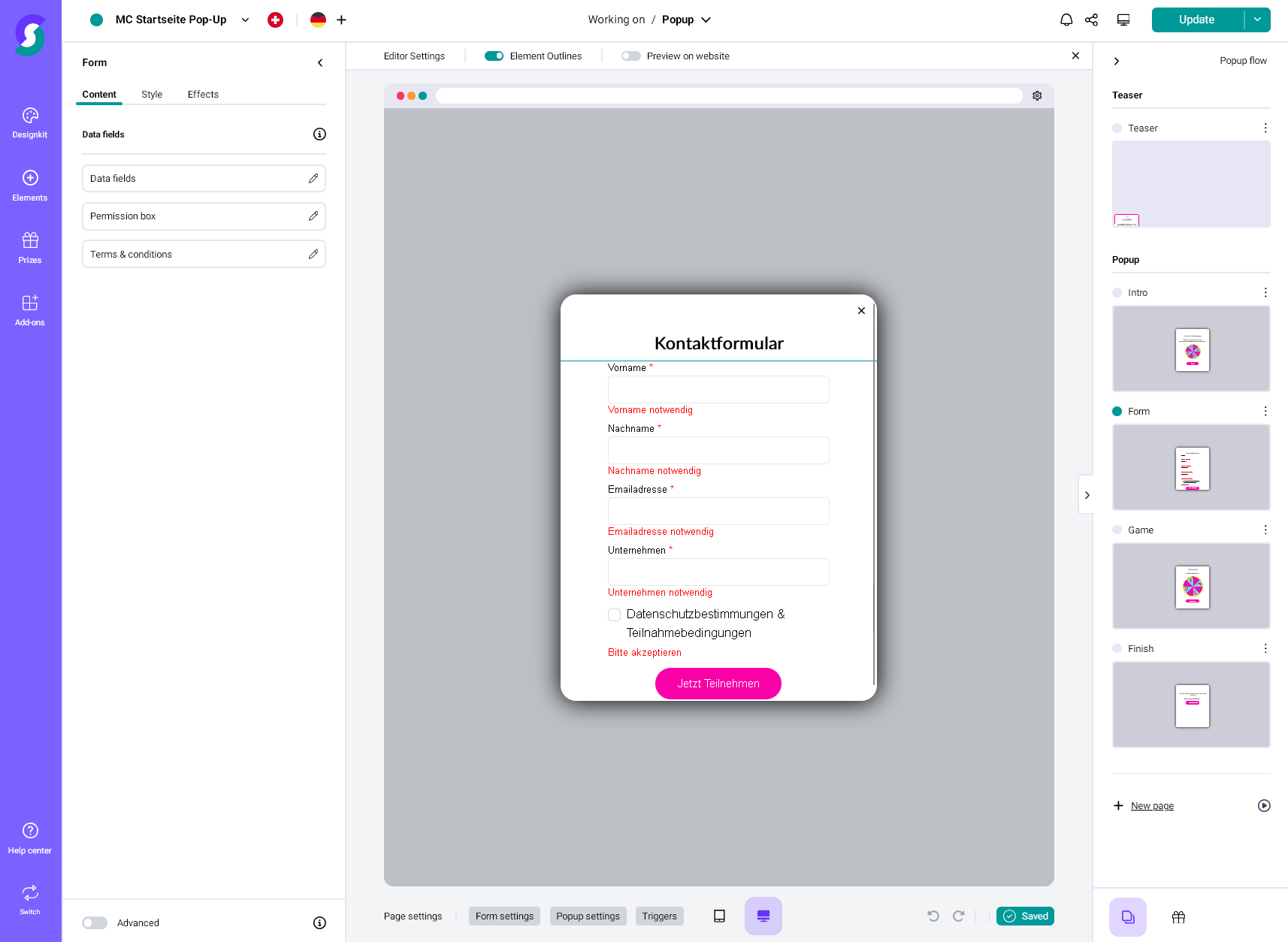Toggle Element Outlines switch

(x=494, y=56)
